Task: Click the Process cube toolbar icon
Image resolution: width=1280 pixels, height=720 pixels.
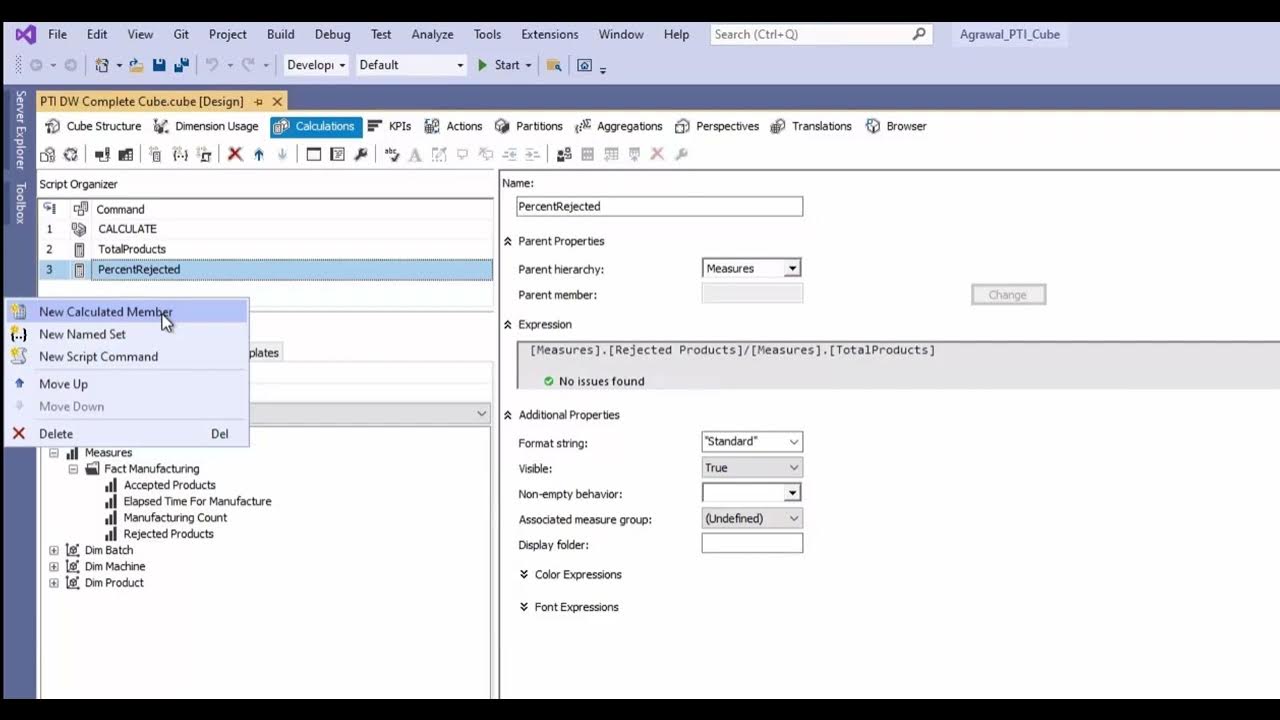Action: [x=47, y=154]
